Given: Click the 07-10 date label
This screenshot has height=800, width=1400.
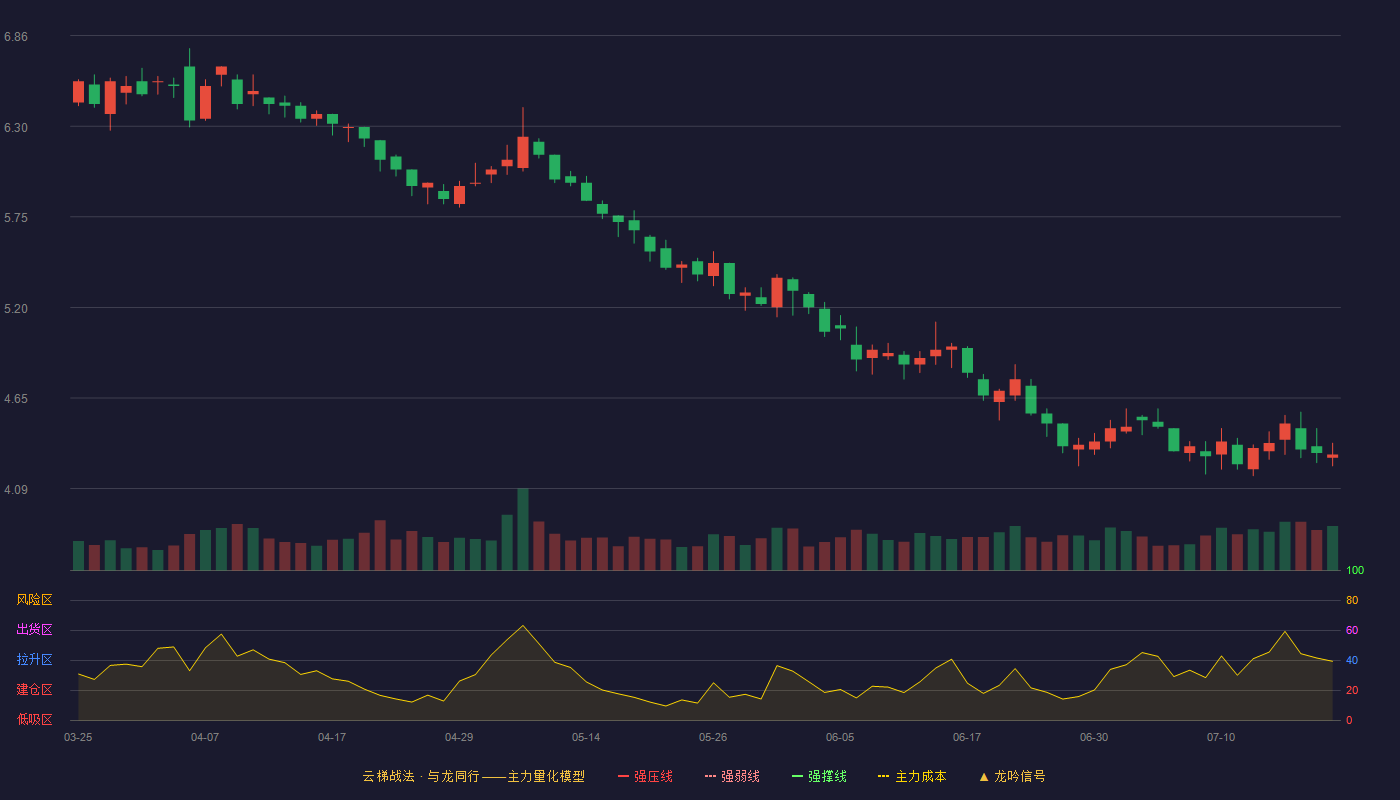Looking at the screenshot, I should tap(1221, 737).
